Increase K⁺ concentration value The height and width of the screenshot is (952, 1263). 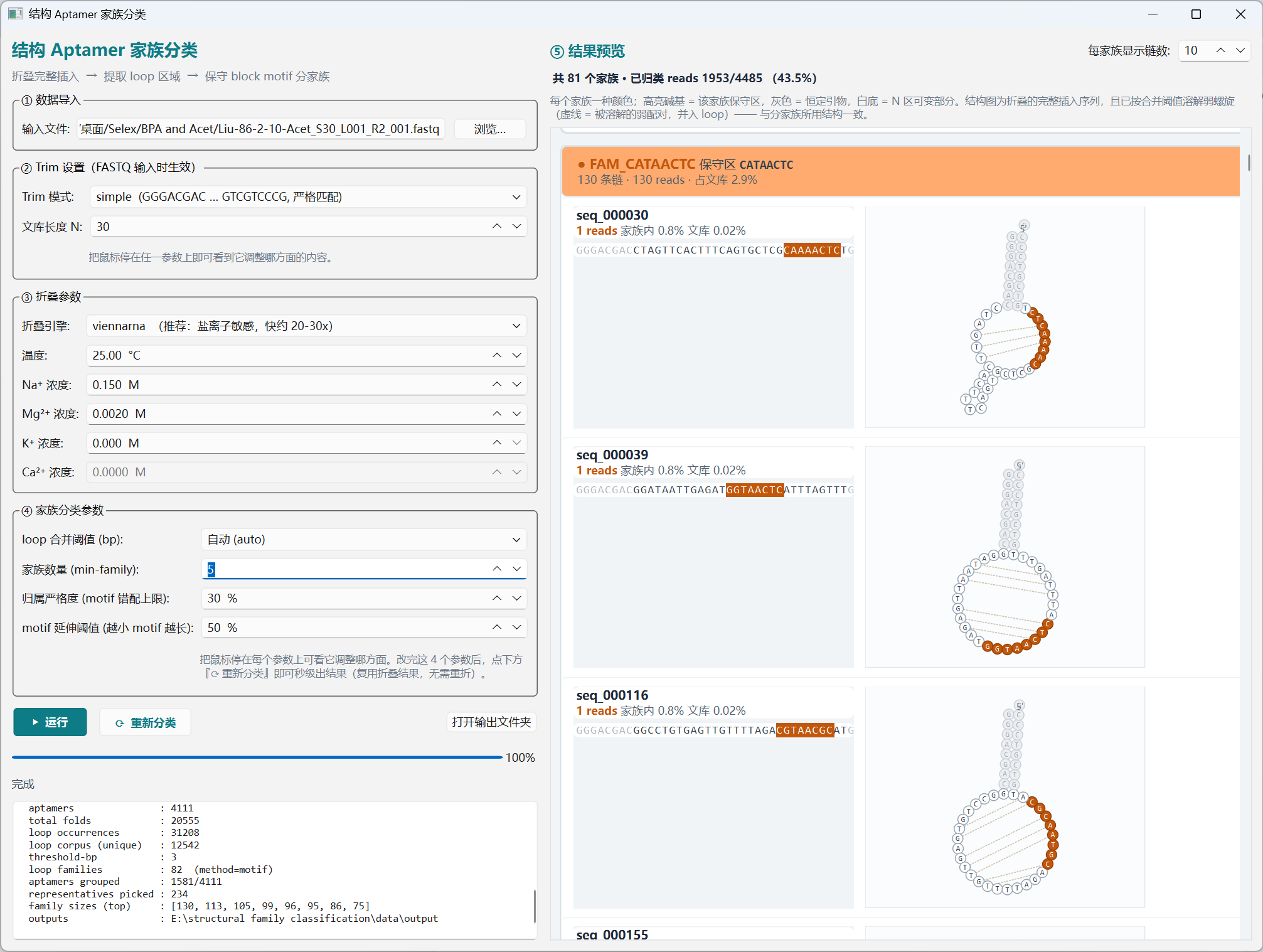[x=497, y=443]
